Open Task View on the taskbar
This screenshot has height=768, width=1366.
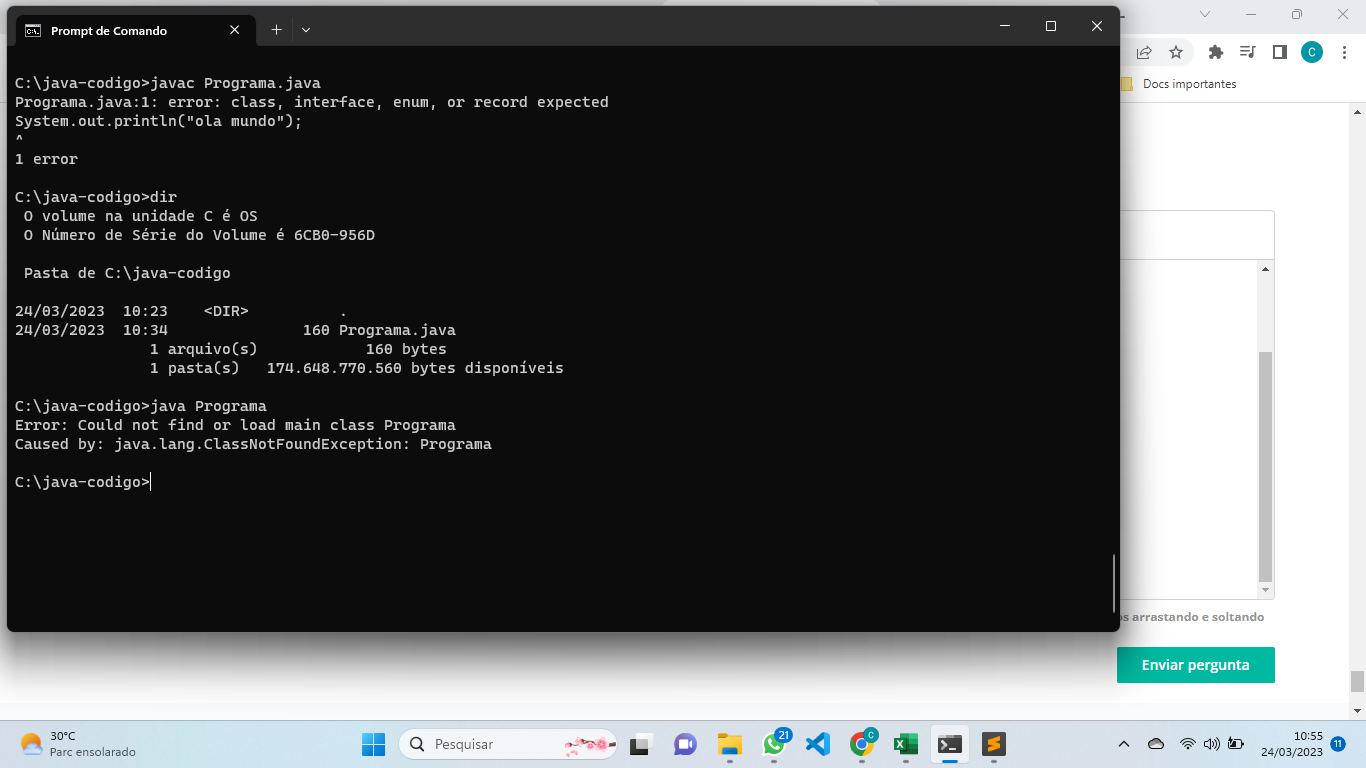(639, 744)
